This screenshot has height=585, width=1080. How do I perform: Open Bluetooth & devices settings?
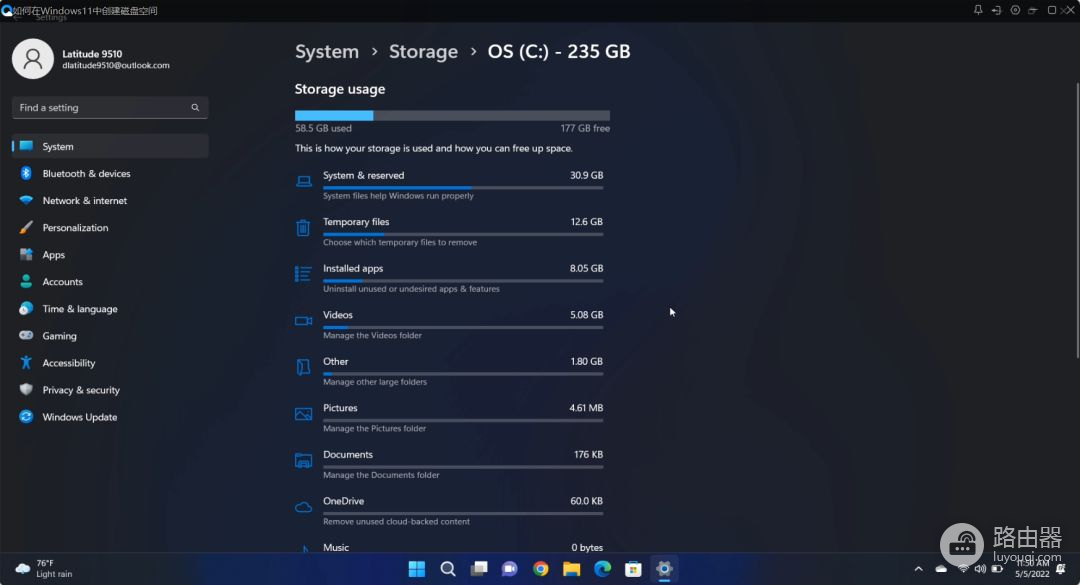pyautogui.click(x=86, y=174)
